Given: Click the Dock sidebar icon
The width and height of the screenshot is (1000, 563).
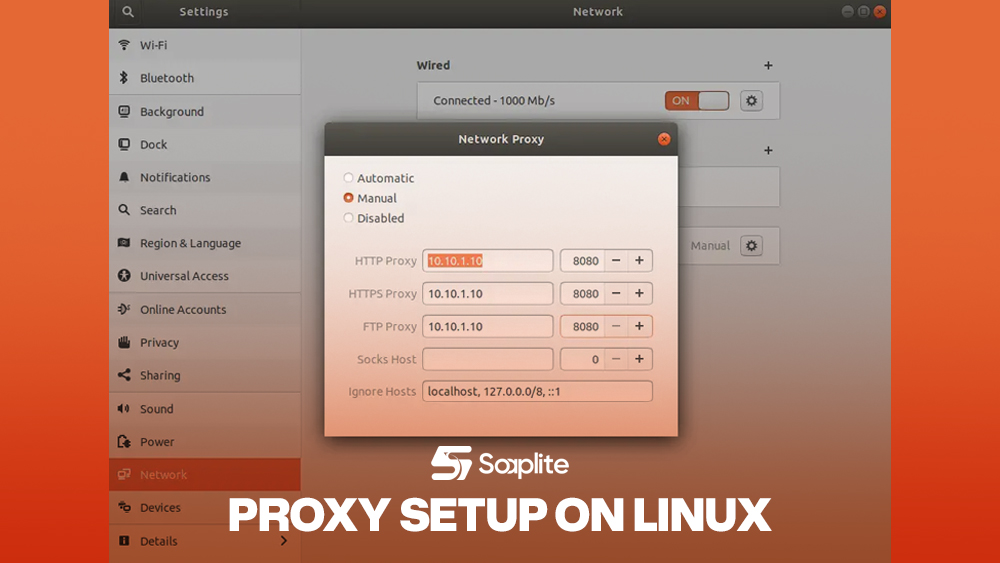Looking at the screenshot, I should [124, 144].
